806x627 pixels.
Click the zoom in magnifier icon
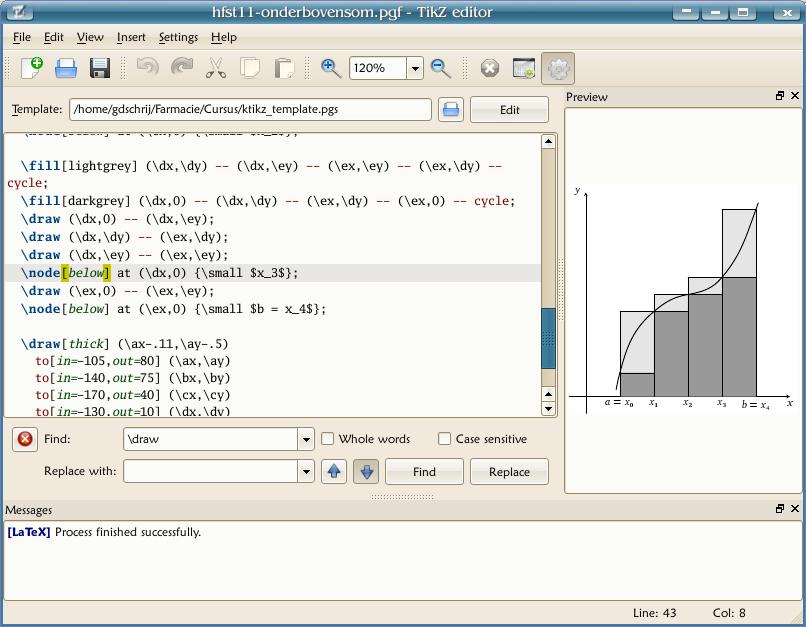(331, 68)
